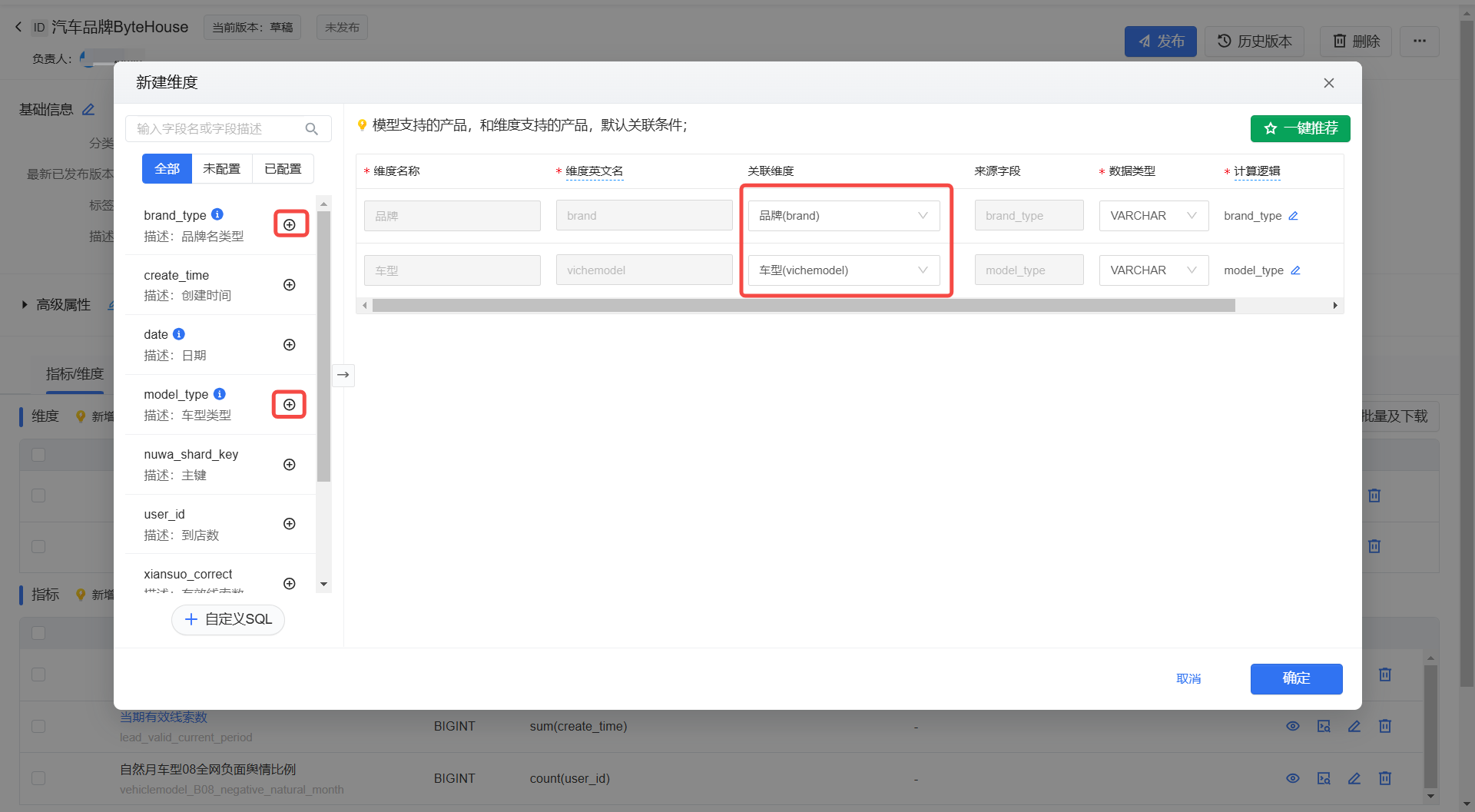1475x812 pixels.
Task: Click the horizontal scrollbar of dimension table
Action: [x=803, y=306]
